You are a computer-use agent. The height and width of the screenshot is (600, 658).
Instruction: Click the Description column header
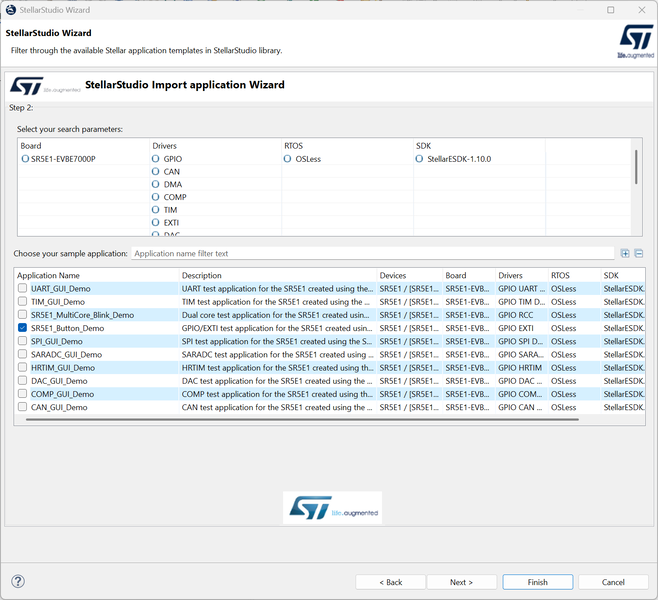(278, 275)
